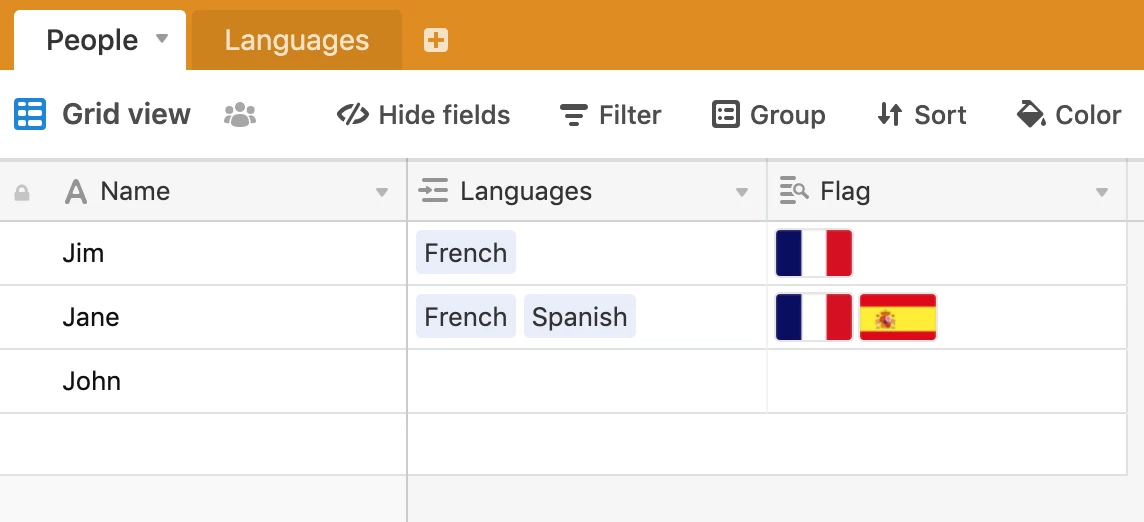Open the Languages field dropdown arrow
This screenshot has width=1144, height=522.
742,193
